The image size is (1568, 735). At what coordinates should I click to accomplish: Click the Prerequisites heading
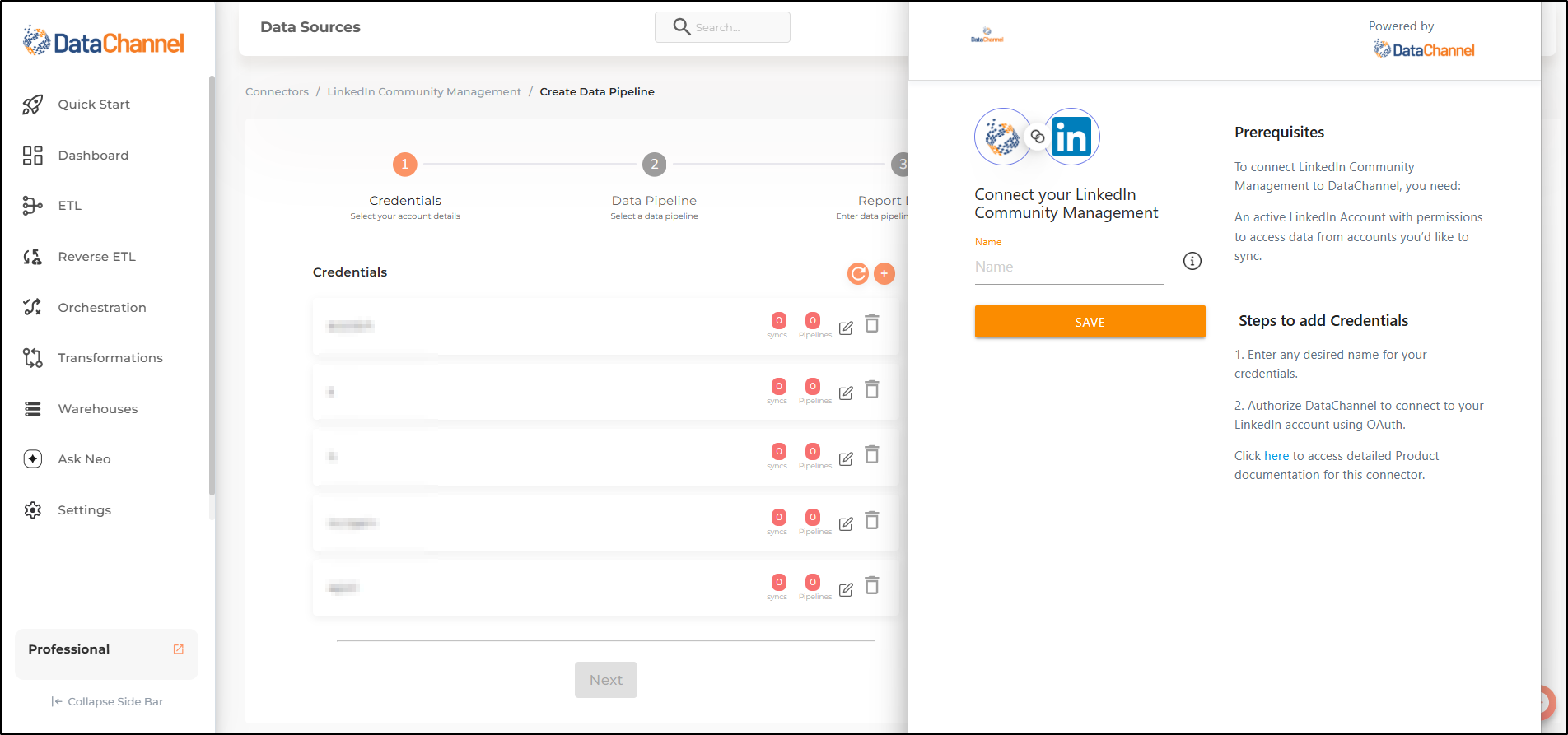pyautogui.click(x=1279, y=133)
